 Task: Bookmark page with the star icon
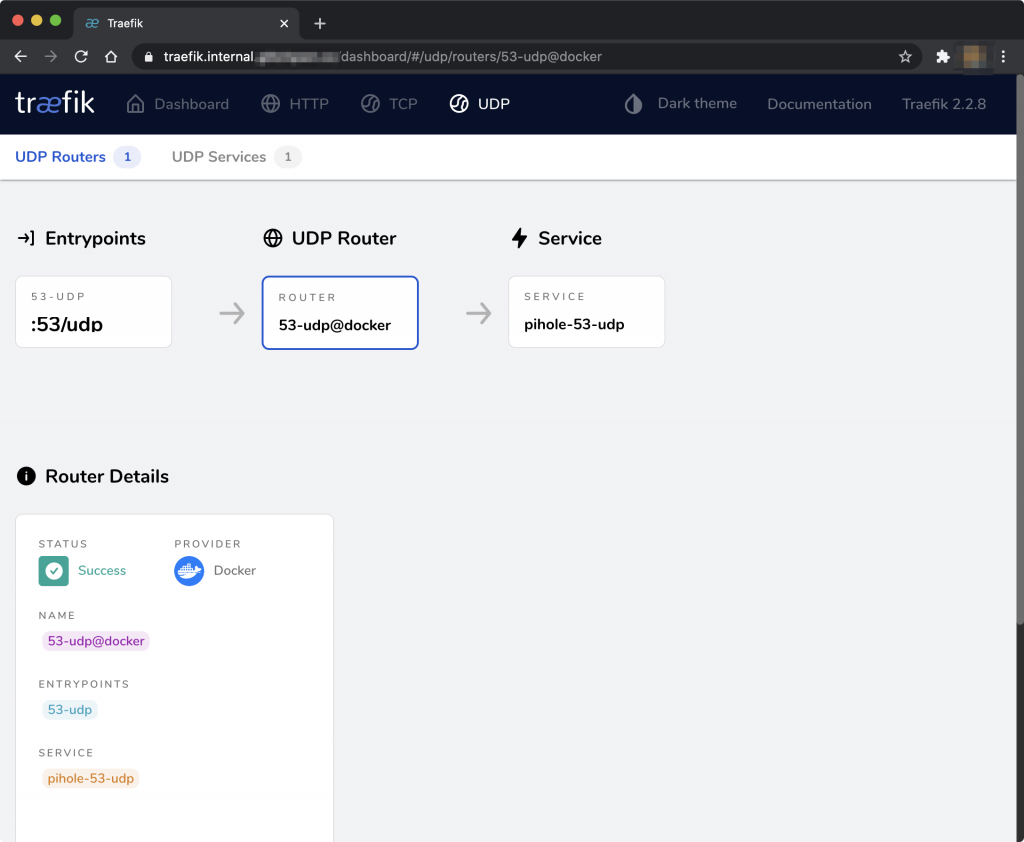pos(905,57)
